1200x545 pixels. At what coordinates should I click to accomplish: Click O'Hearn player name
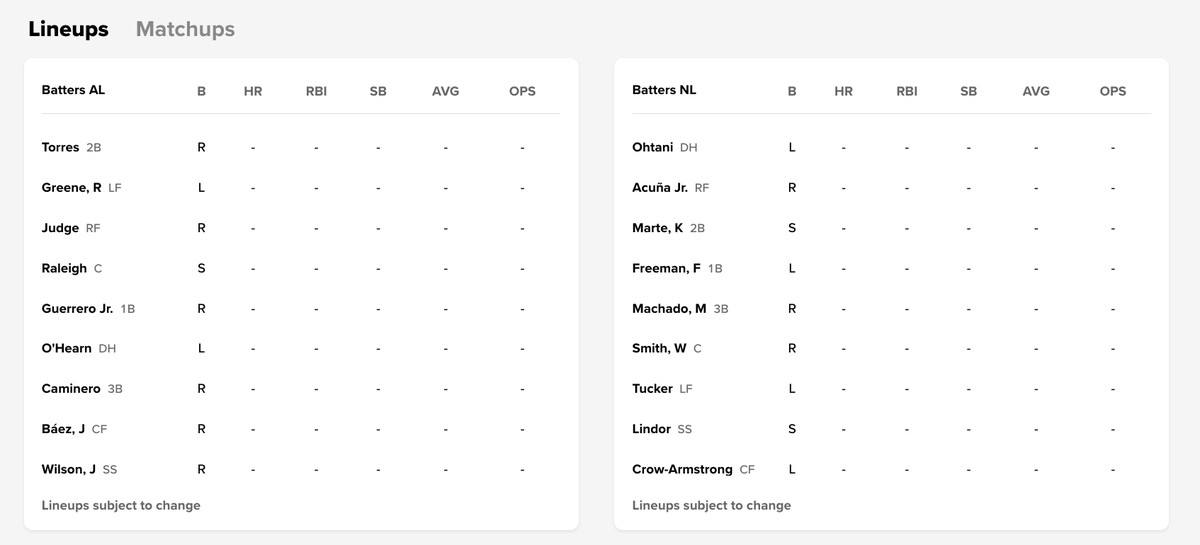67,348
